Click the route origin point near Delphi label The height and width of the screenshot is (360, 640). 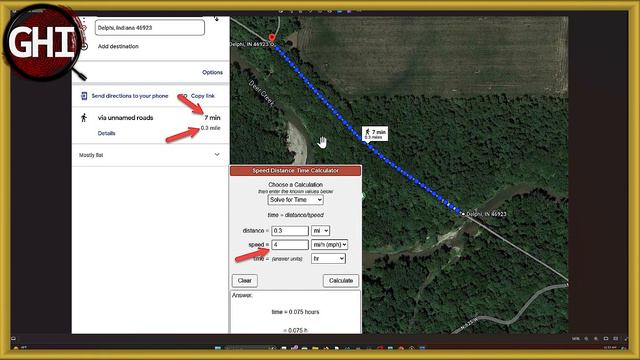tap(463, 214)
